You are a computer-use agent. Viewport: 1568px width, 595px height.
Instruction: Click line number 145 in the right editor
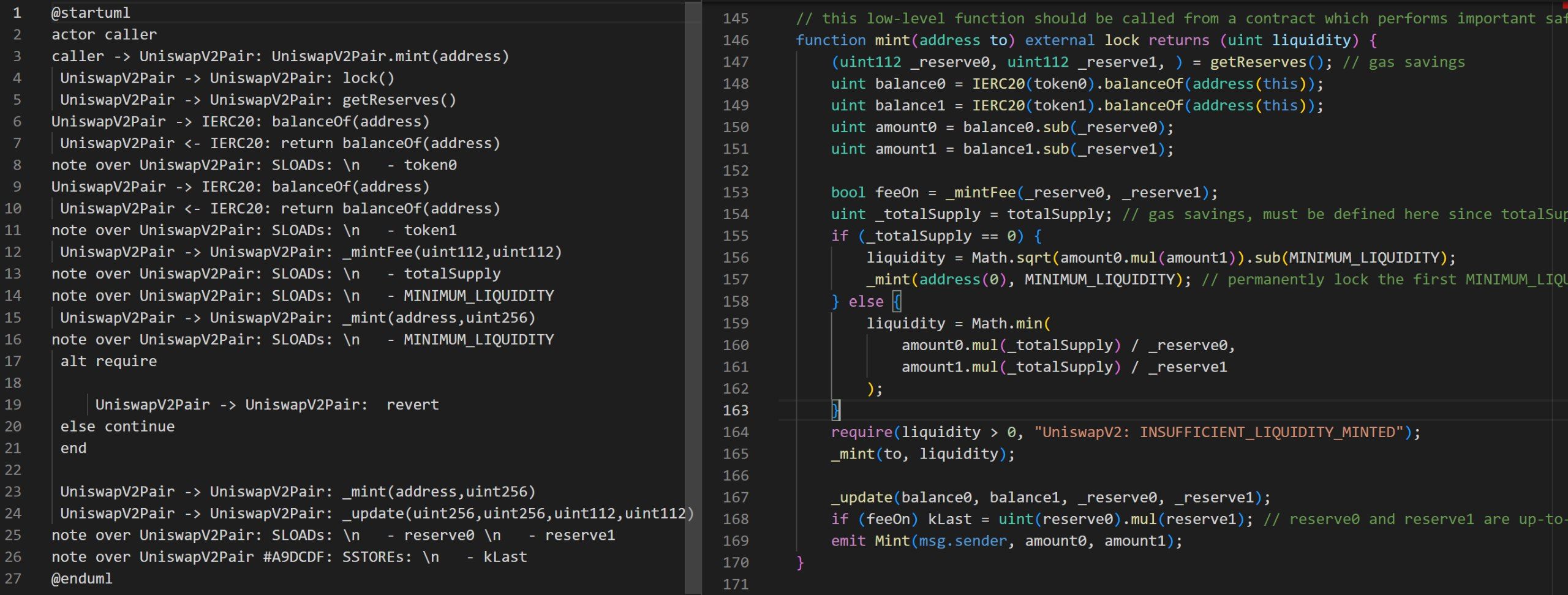click(736, 19)
